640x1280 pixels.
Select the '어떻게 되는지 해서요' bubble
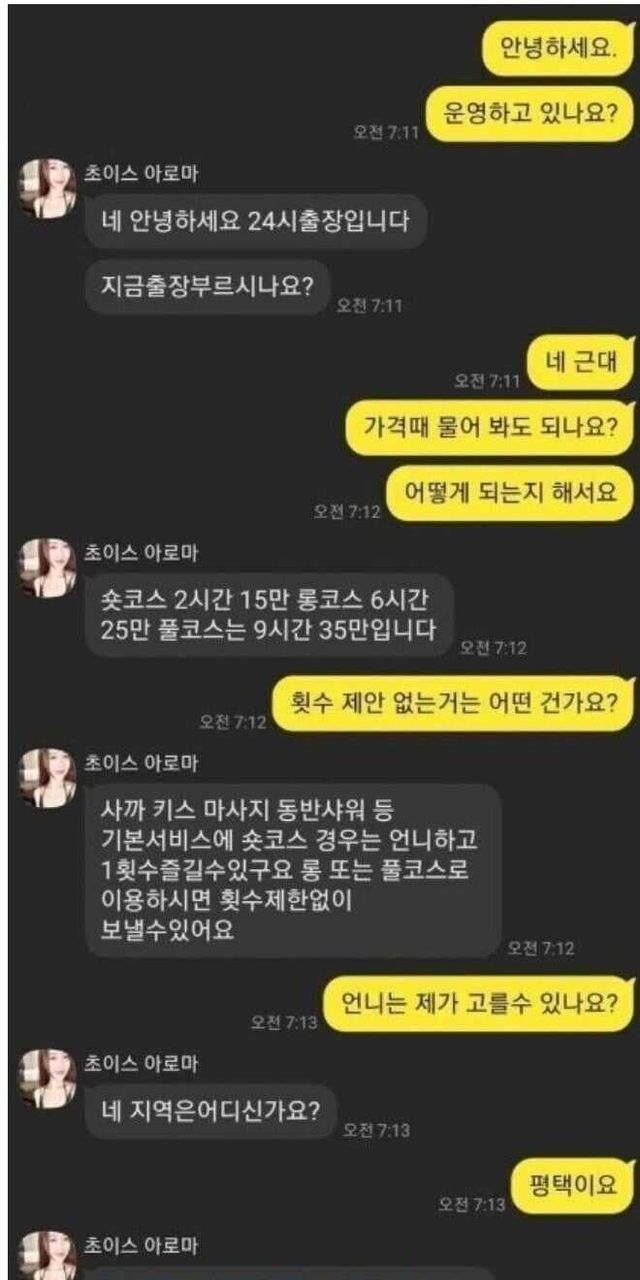tap(511, 493)
